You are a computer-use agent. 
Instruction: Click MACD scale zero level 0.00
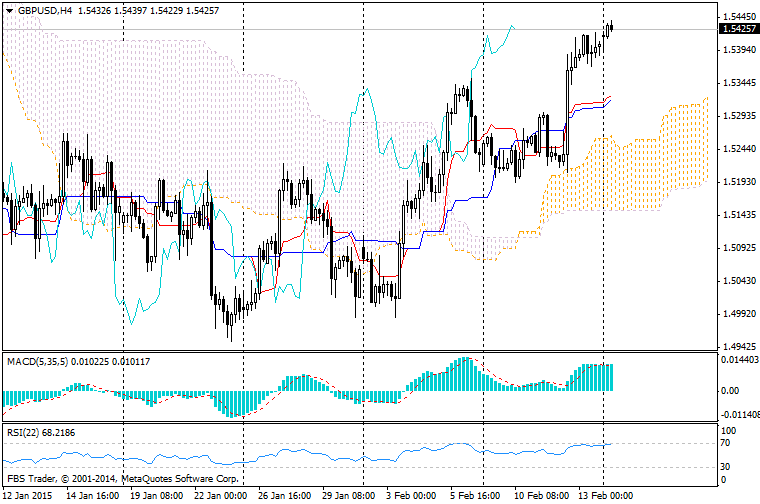coord(730,391)
